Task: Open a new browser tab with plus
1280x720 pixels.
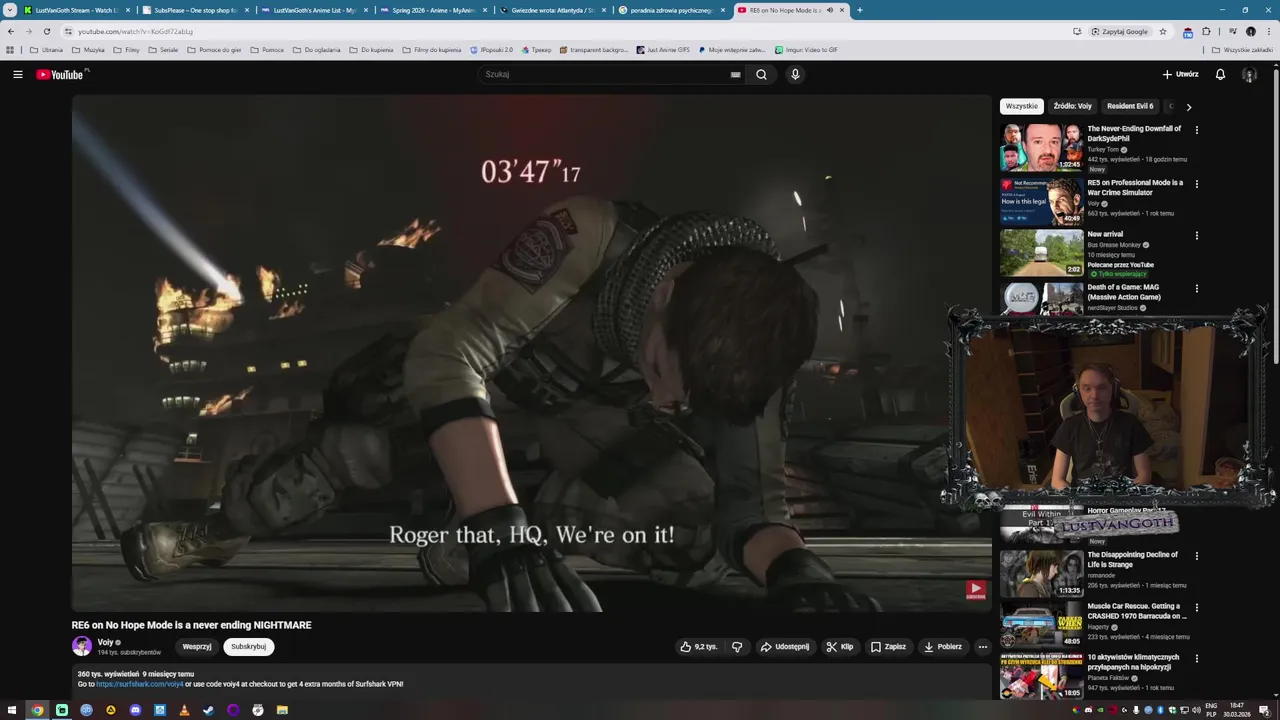Action: coord(859,10)
